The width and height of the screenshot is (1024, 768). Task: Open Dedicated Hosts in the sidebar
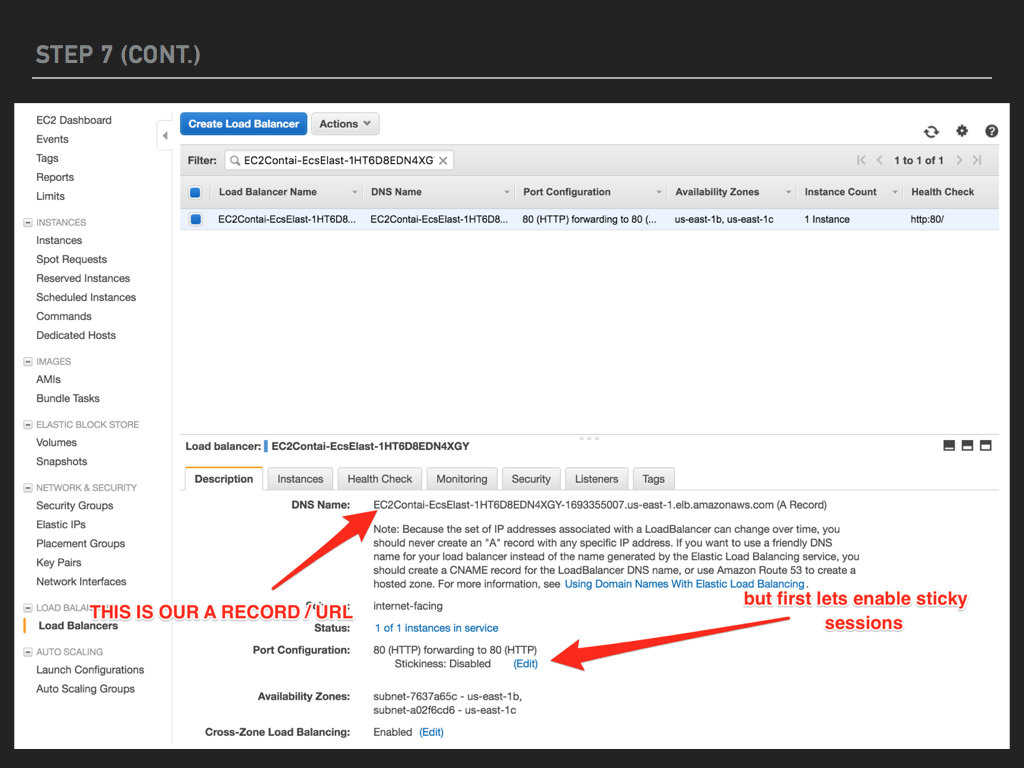pyautogui.click(x=76, y=335)
